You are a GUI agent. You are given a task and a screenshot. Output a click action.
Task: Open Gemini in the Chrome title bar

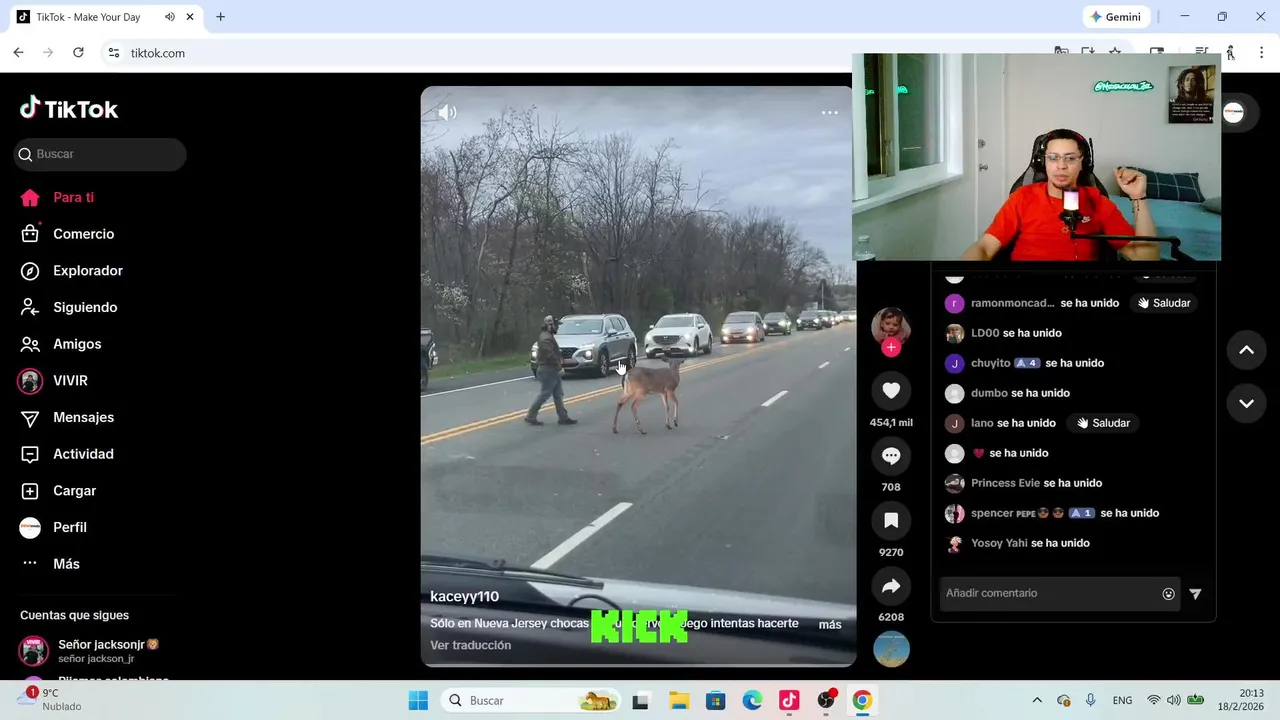click(x=1116, y=17)
